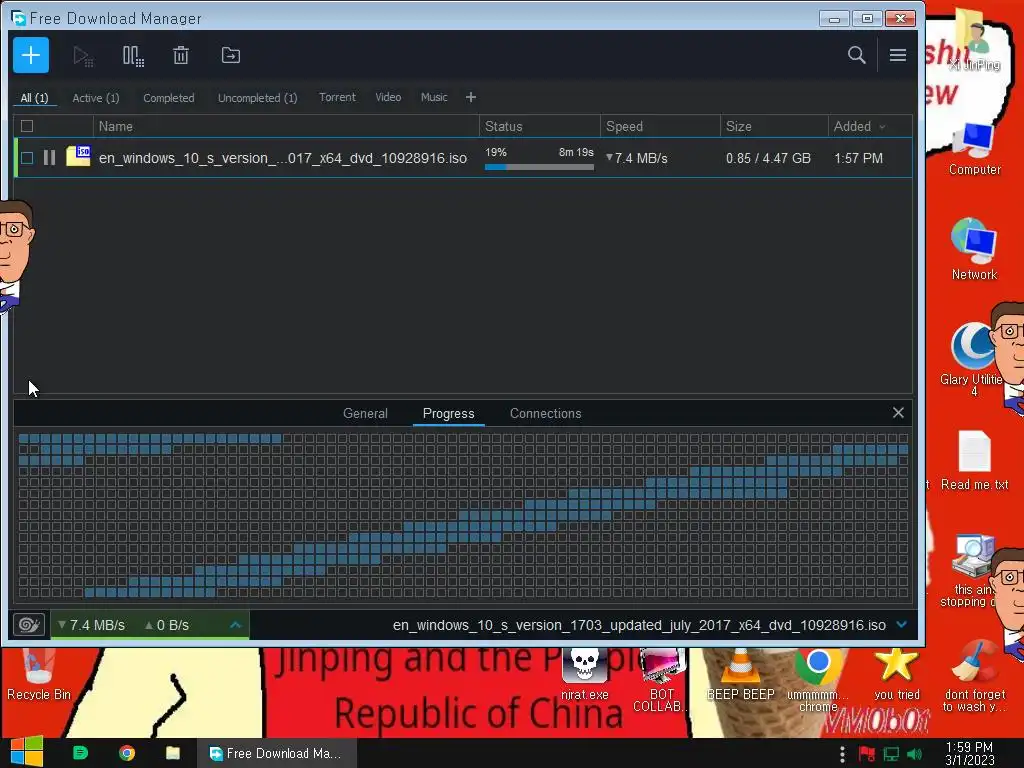Show hidden tray icons overflow dots
This screenshot has width=1024, height=768.
coord(842,754)
